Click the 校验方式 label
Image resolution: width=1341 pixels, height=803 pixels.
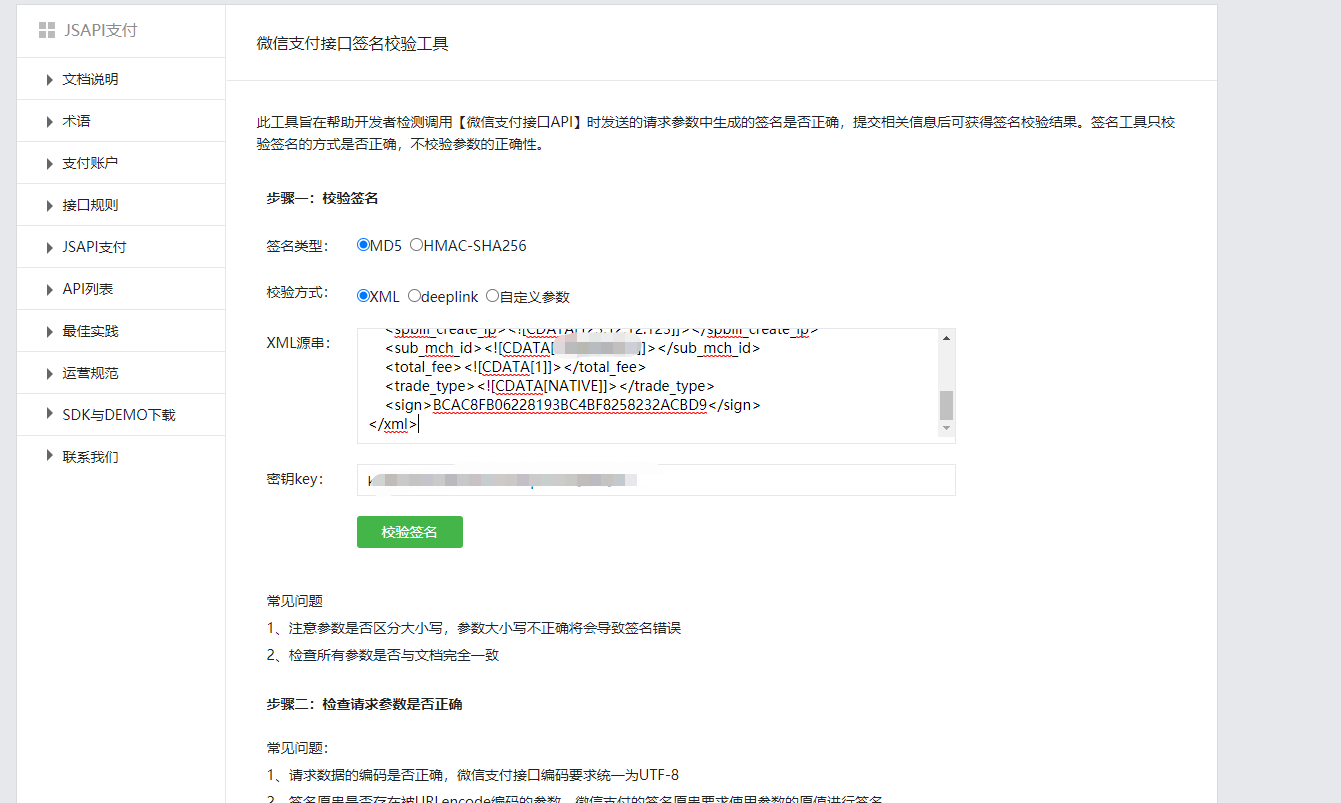pos(297,293)
